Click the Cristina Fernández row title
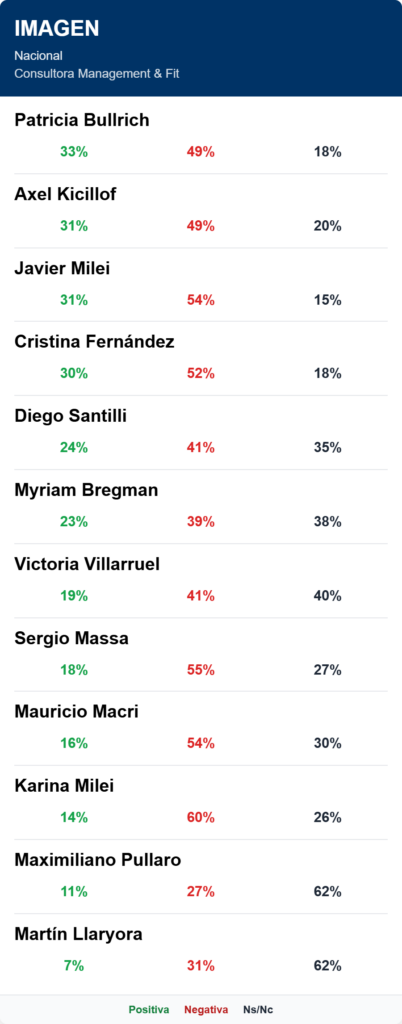The image size is (402, 1024). pos(94,342)
